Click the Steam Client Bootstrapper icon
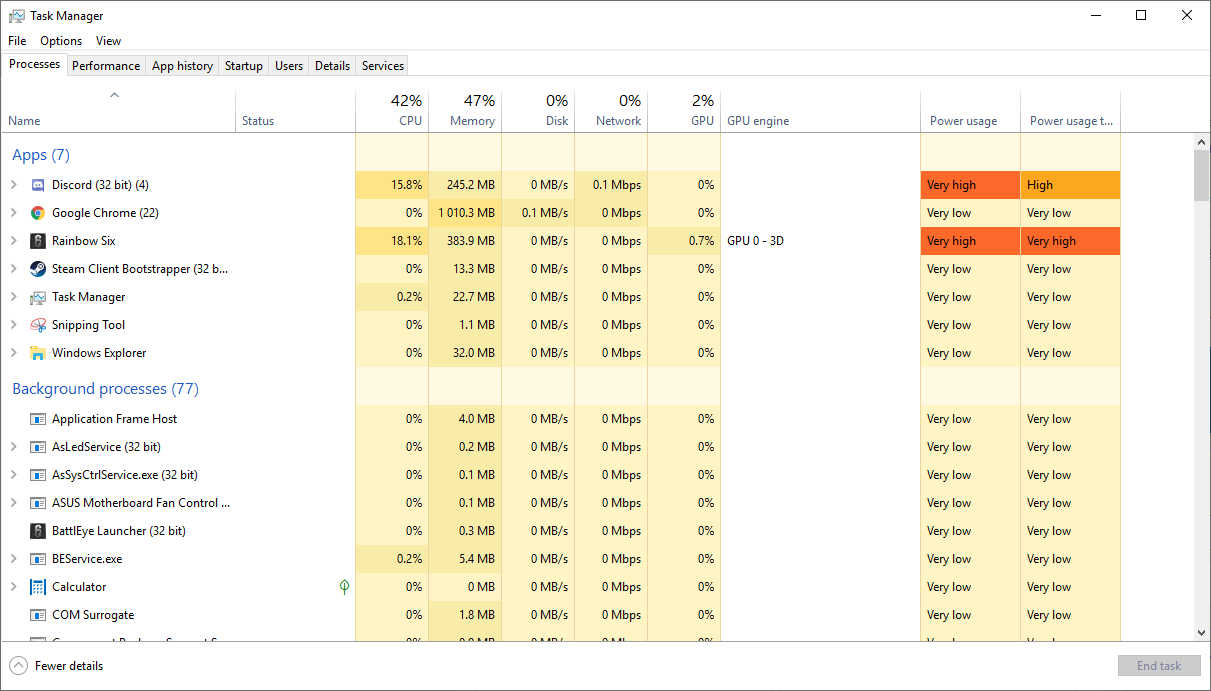Image resolution: width=1211 pixels, height=691 pixels. coord(38,269)
